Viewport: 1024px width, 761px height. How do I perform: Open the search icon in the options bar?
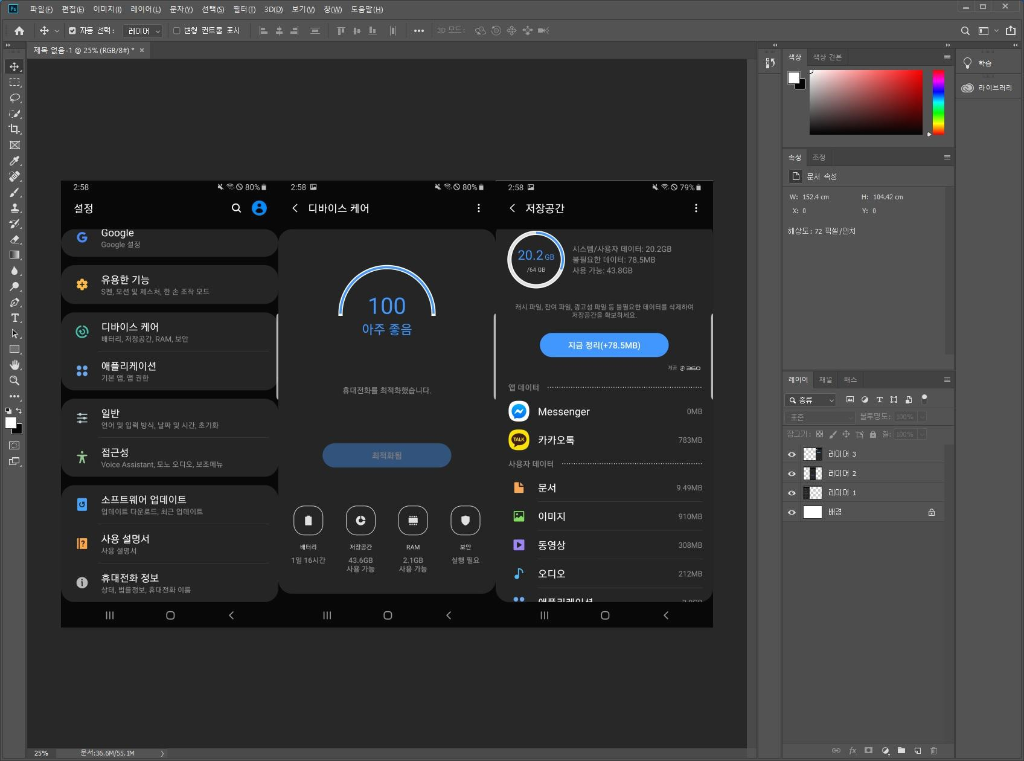coord(965,31)
